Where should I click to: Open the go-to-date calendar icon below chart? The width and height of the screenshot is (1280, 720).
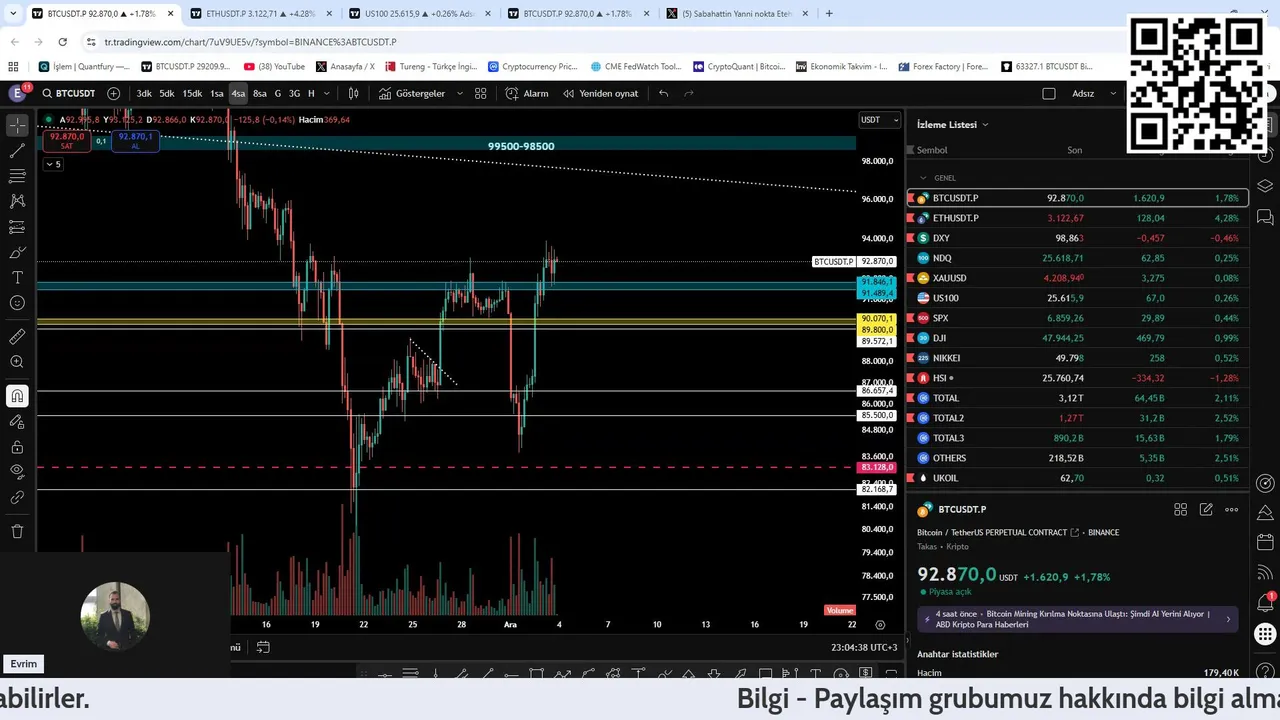coord(263,647)
